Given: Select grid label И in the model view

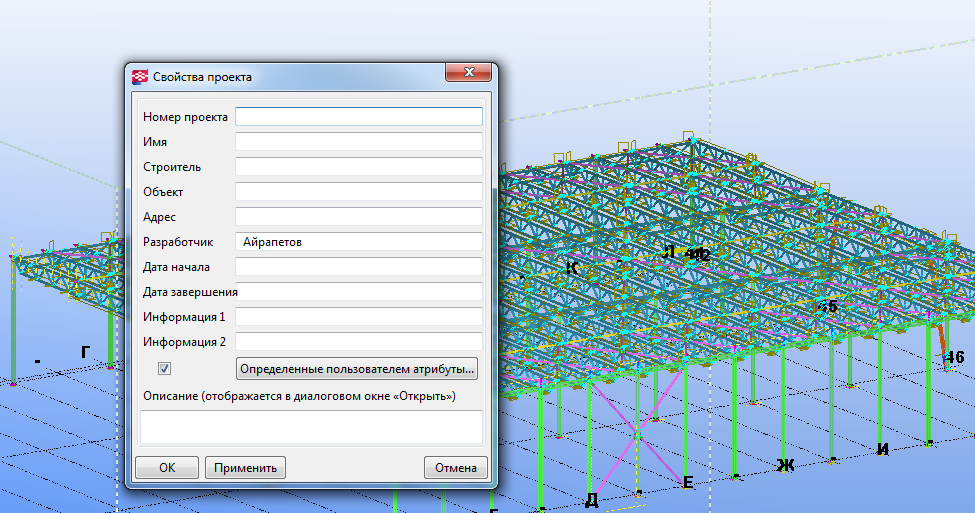Looking at the screenshot, I should pos(882,450).
